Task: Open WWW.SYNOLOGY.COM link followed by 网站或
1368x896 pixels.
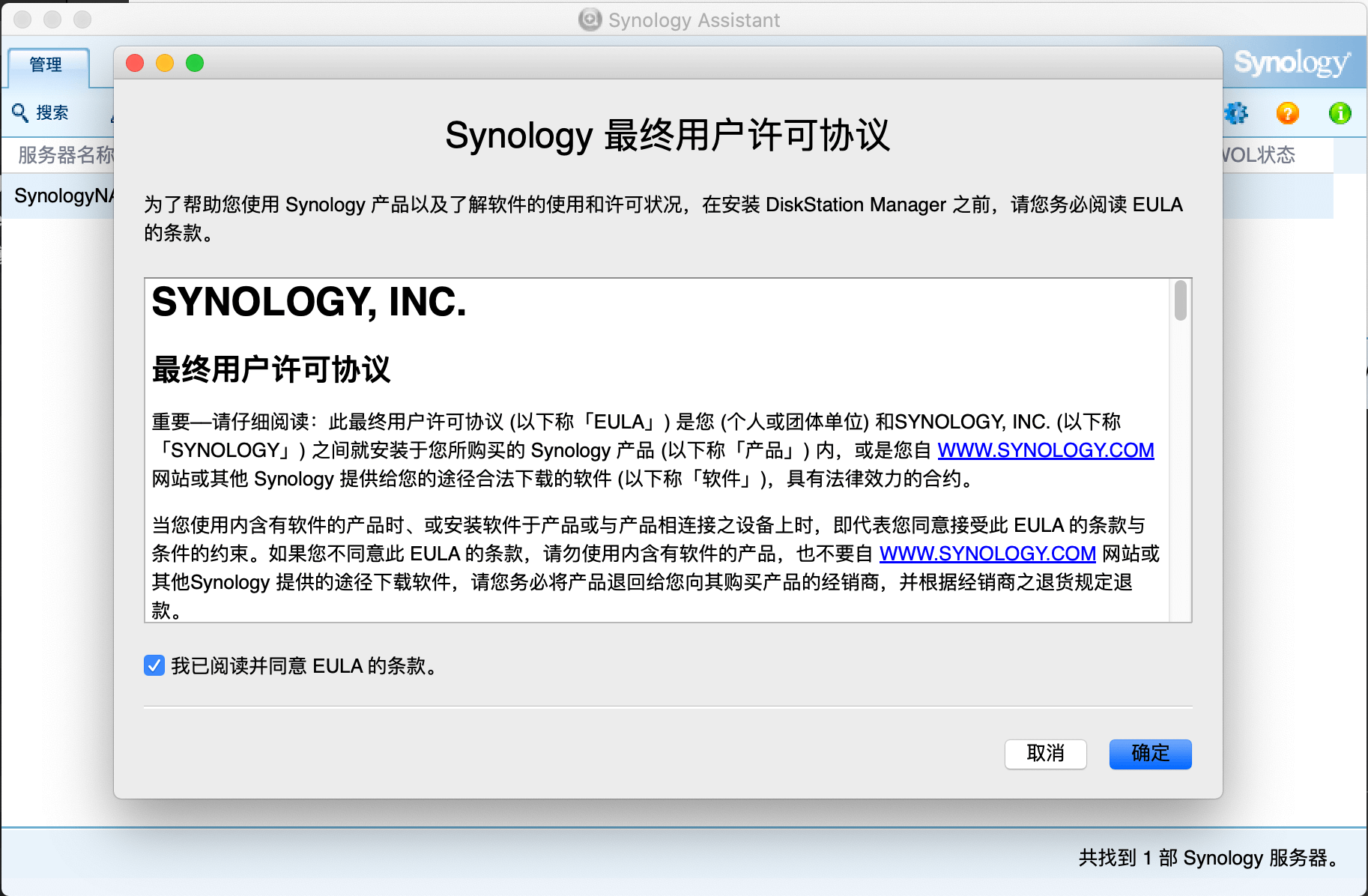Action: pyautogui.click(x=987, y=554)
